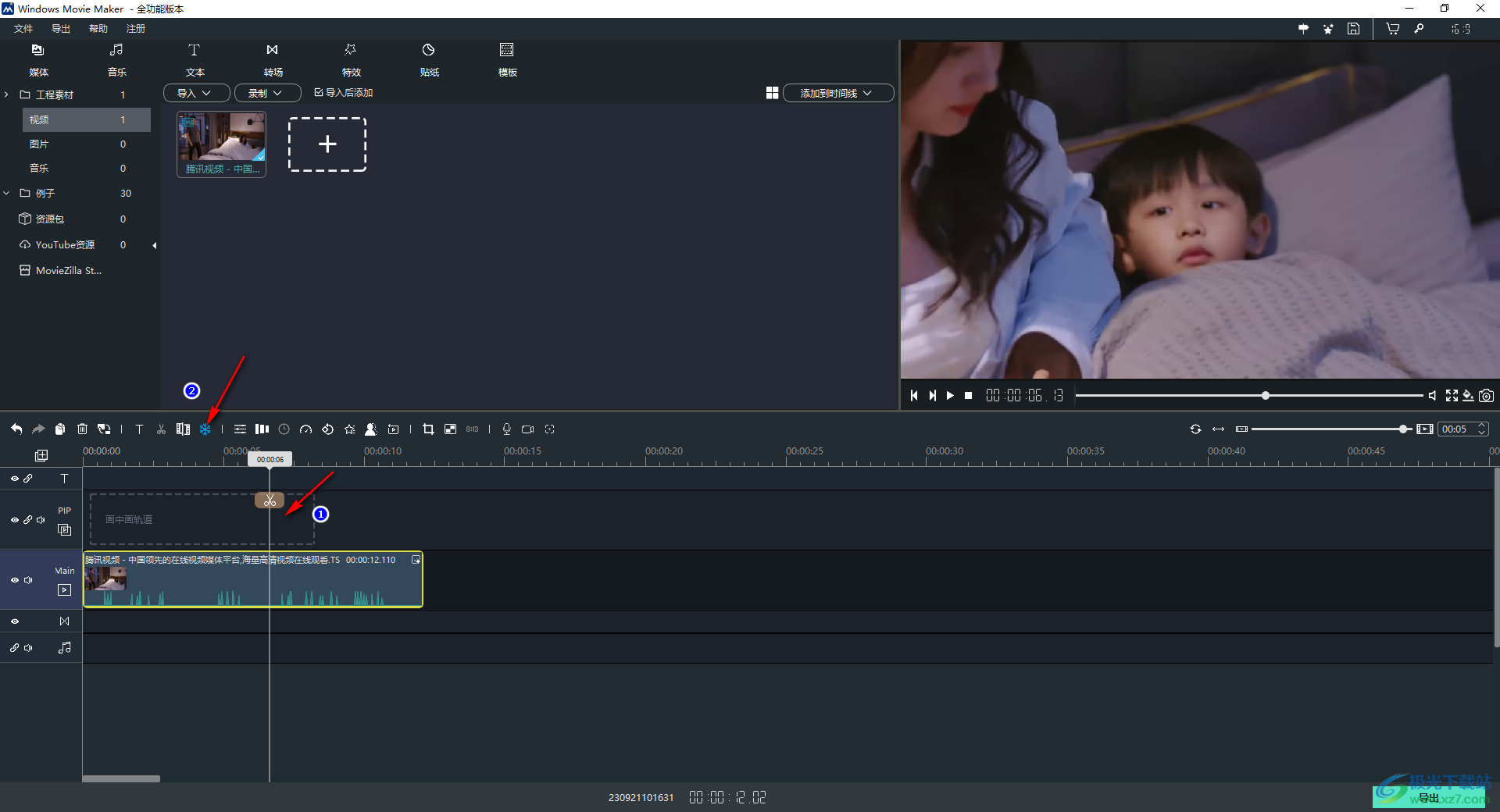The height and width of the screenshot is (812, 1500).
Task: Click the timeline zoom slider handle
Action: pyautogui.click(x=1404, y=429)
